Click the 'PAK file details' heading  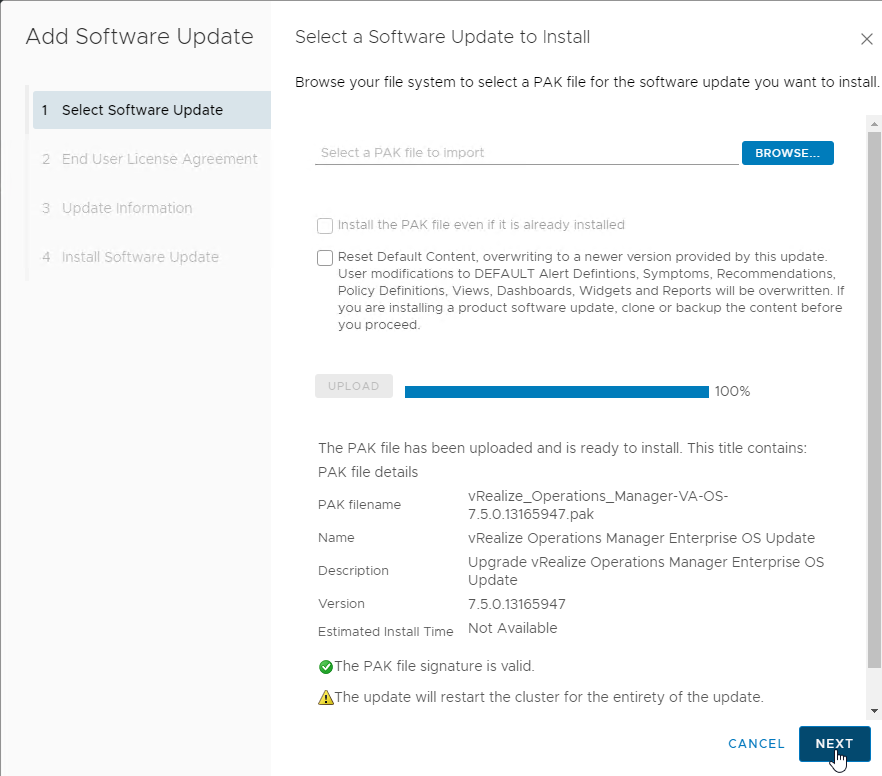click(x=368, y=472)
